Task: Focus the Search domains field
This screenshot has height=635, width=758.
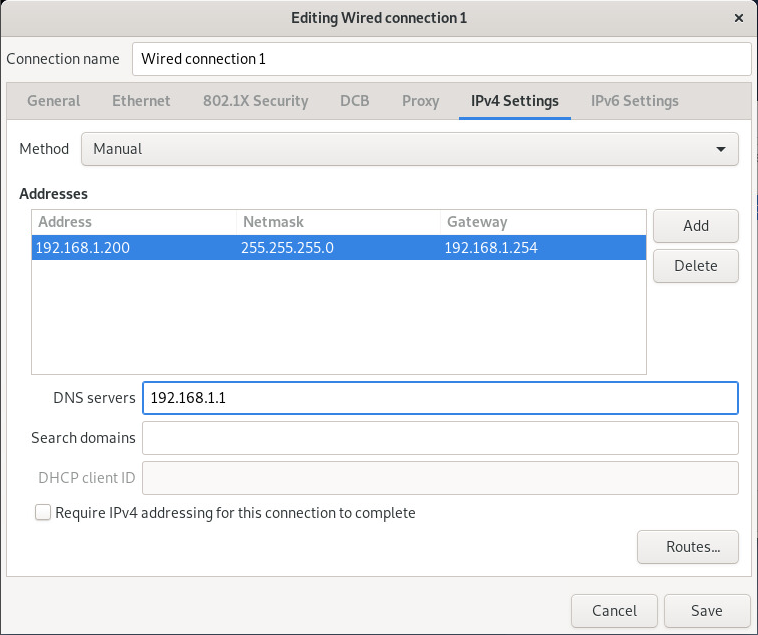Action: pos(440,438)
